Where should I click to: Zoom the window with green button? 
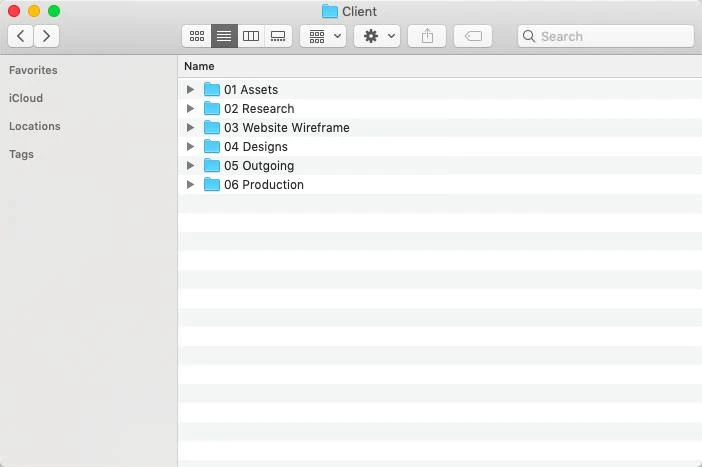point(54,11)
